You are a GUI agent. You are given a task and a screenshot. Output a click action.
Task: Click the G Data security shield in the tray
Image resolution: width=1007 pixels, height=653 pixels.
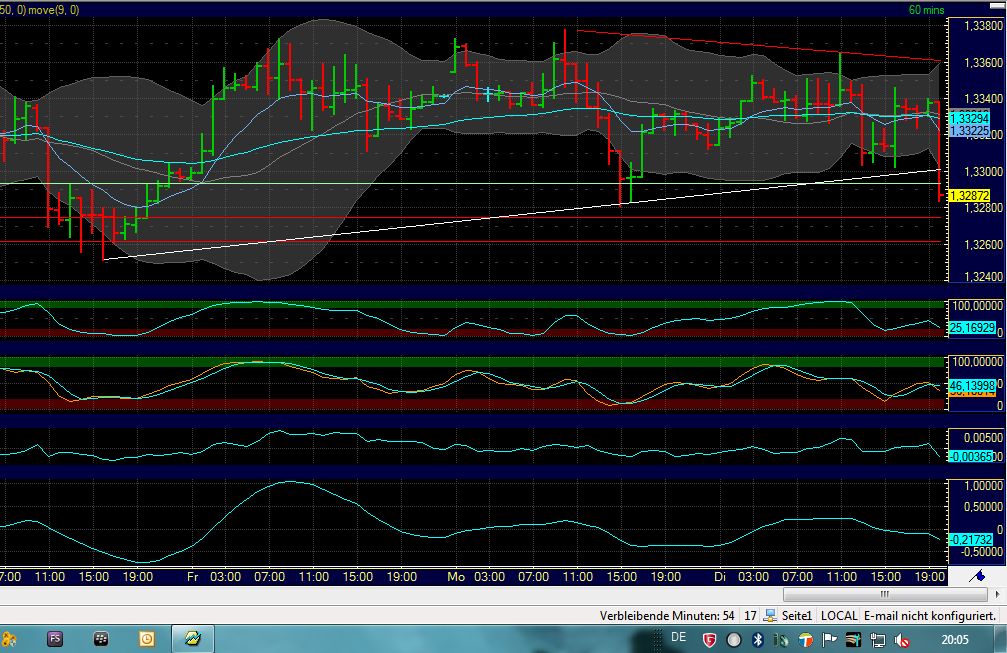[708, 639]
